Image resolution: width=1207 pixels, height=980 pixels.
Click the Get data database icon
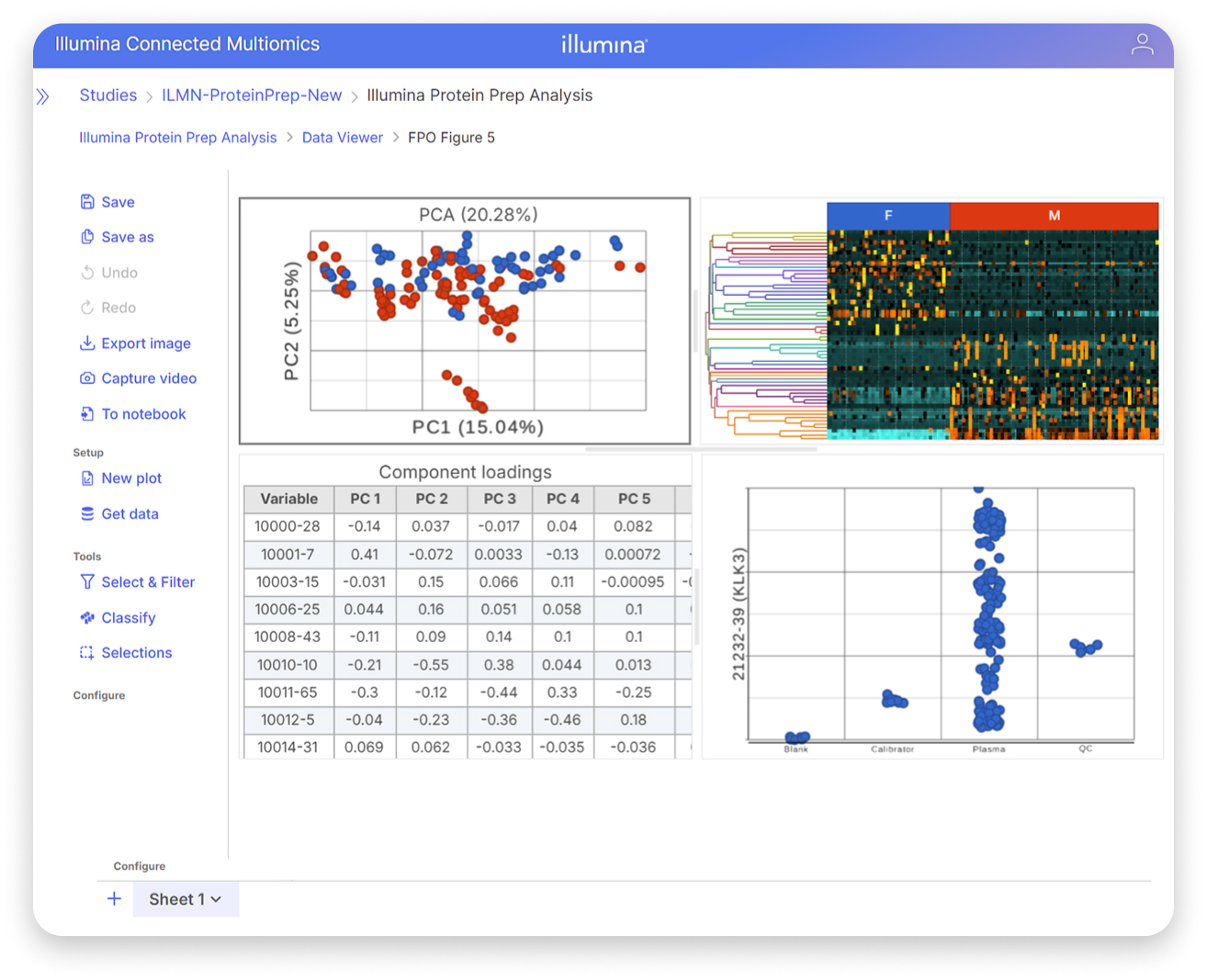point(87,513)
